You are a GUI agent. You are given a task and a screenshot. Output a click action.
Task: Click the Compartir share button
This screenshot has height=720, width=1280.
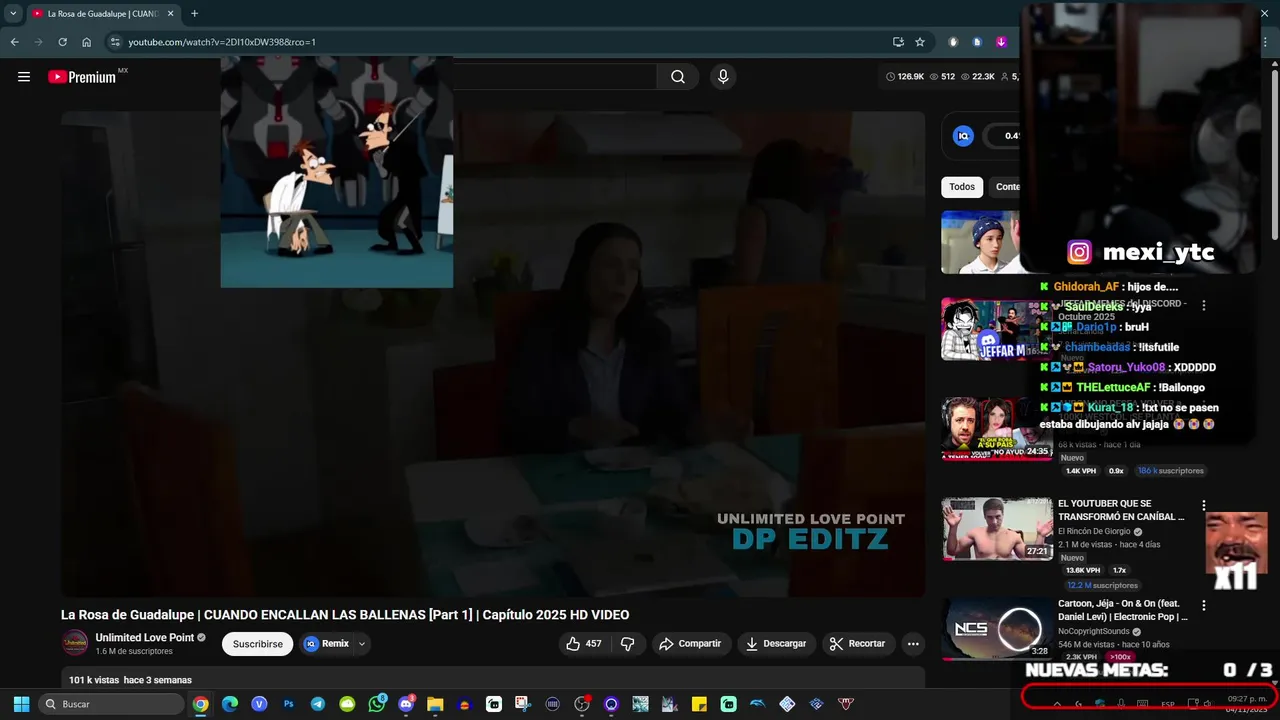pos(690,644)
